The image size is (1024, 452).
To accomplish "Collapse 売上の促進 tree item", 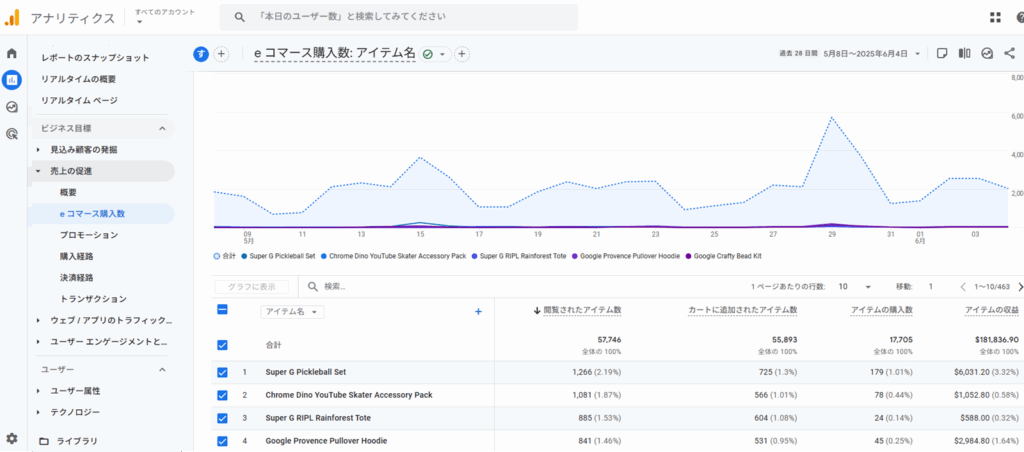I will point(38,171).
